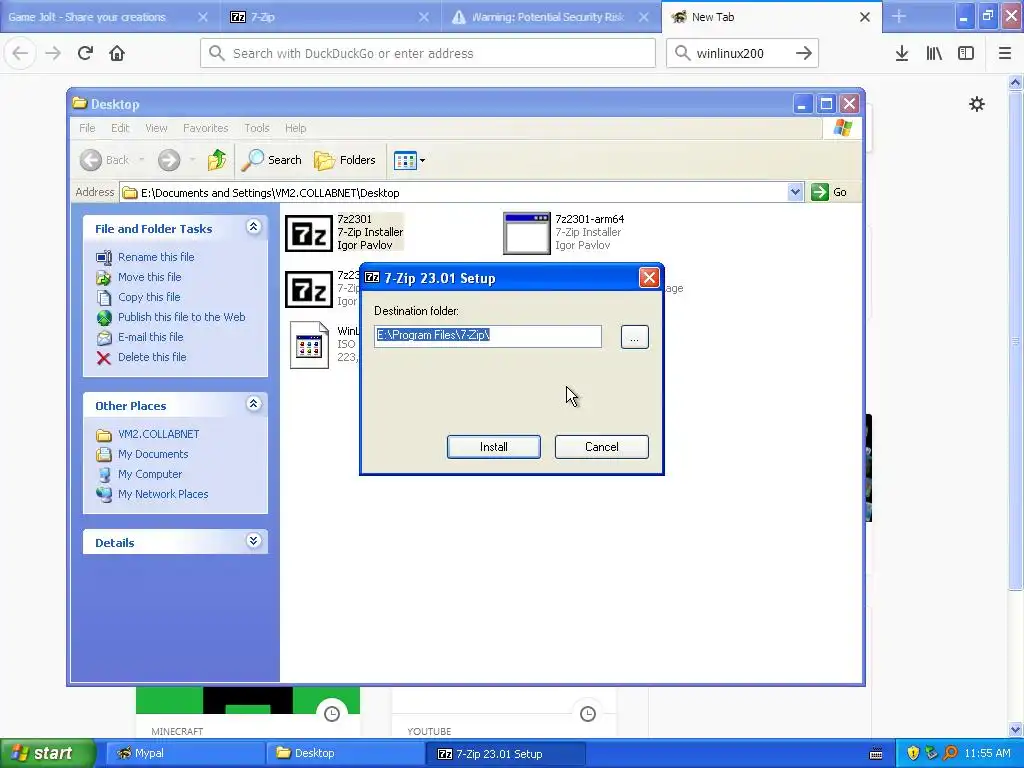The height and width of the screenshot is (768, 1024).
Task: Close the 7-Zip 23.01 Setup dialog
Action: [649, 278]
